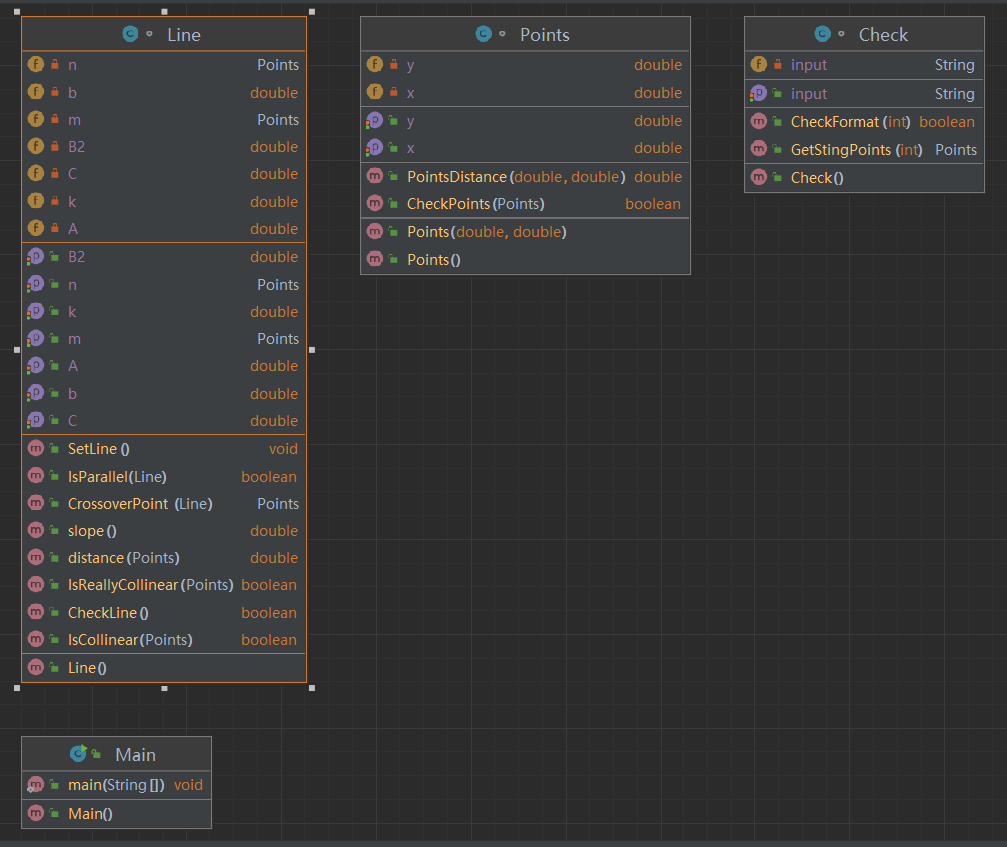Click the field icon of Line field C
The height and width of the screenshot is (847, 1007).
(x=36, y=173)
